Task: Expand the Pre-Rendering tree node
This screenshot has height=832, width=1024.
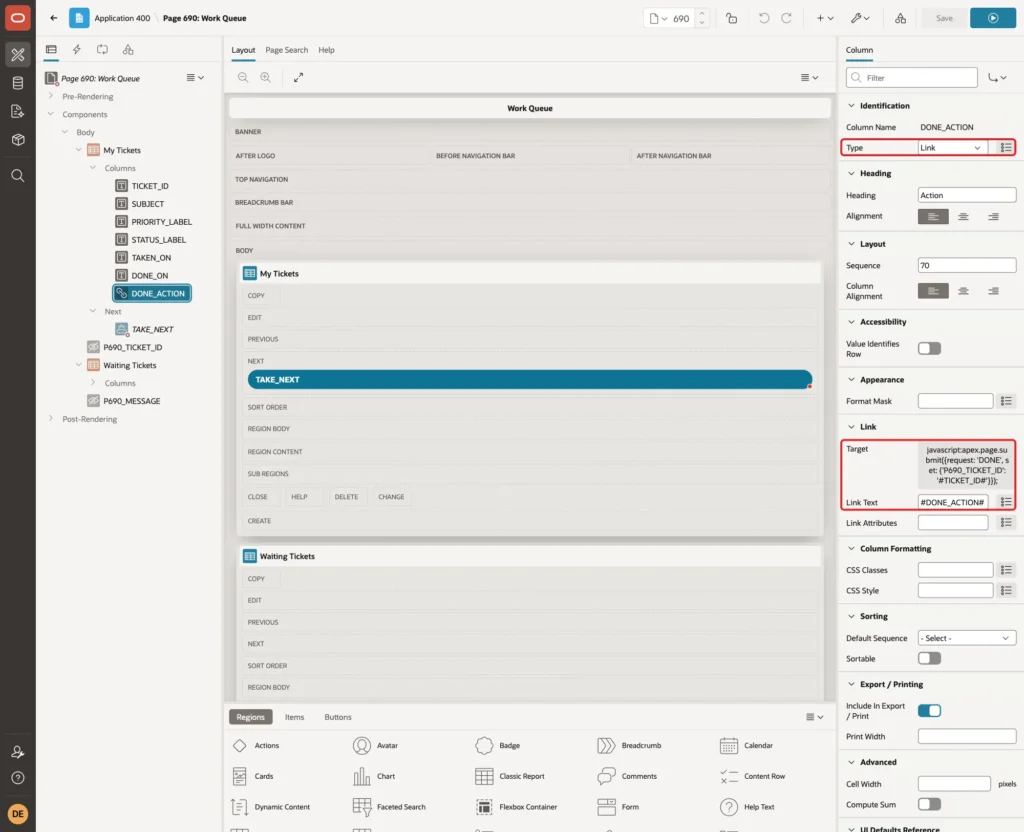Action: point(51,96)
